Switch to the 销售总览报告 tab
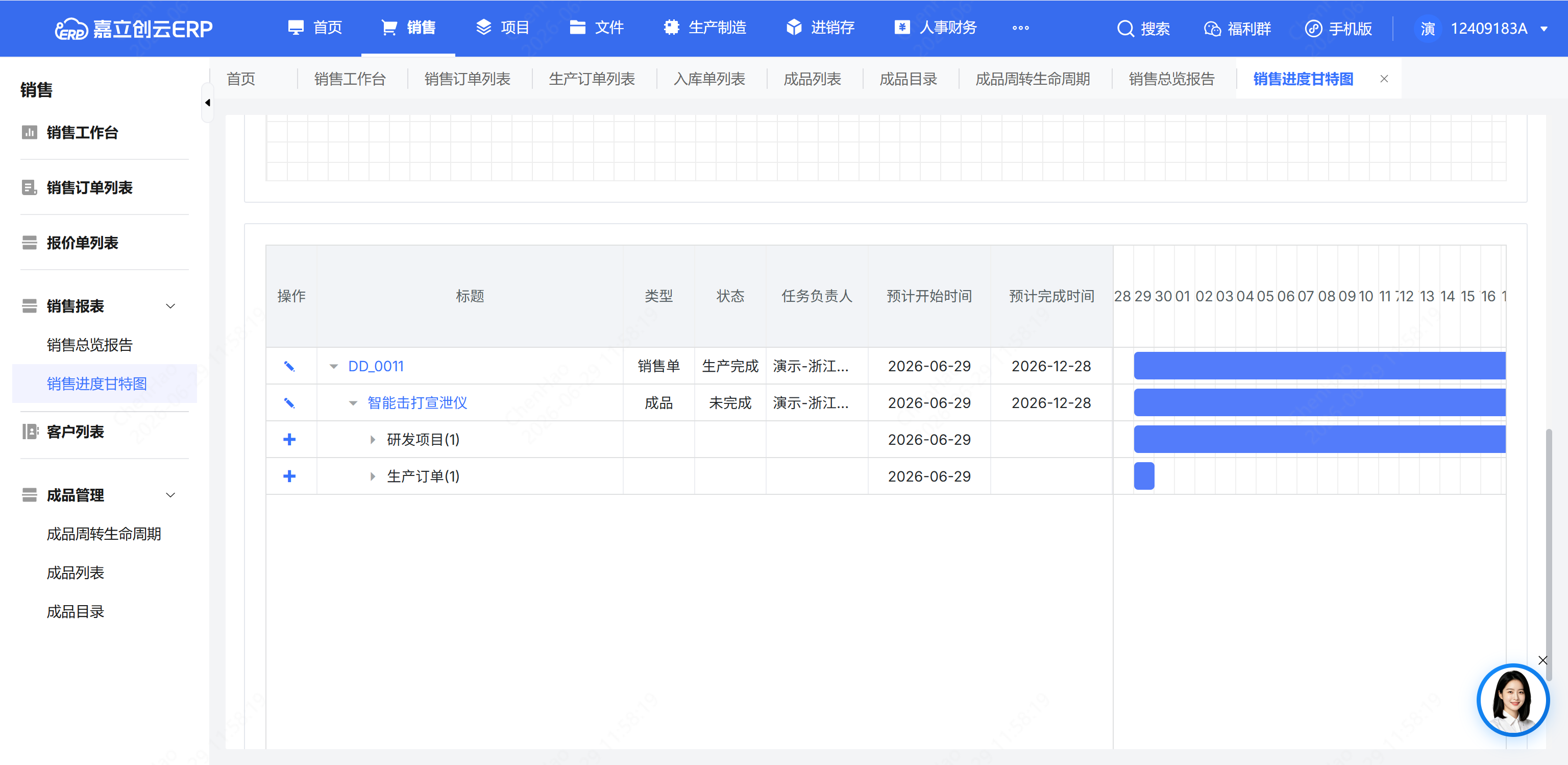The image size is (1568, 765). [x=1171, y=79]
